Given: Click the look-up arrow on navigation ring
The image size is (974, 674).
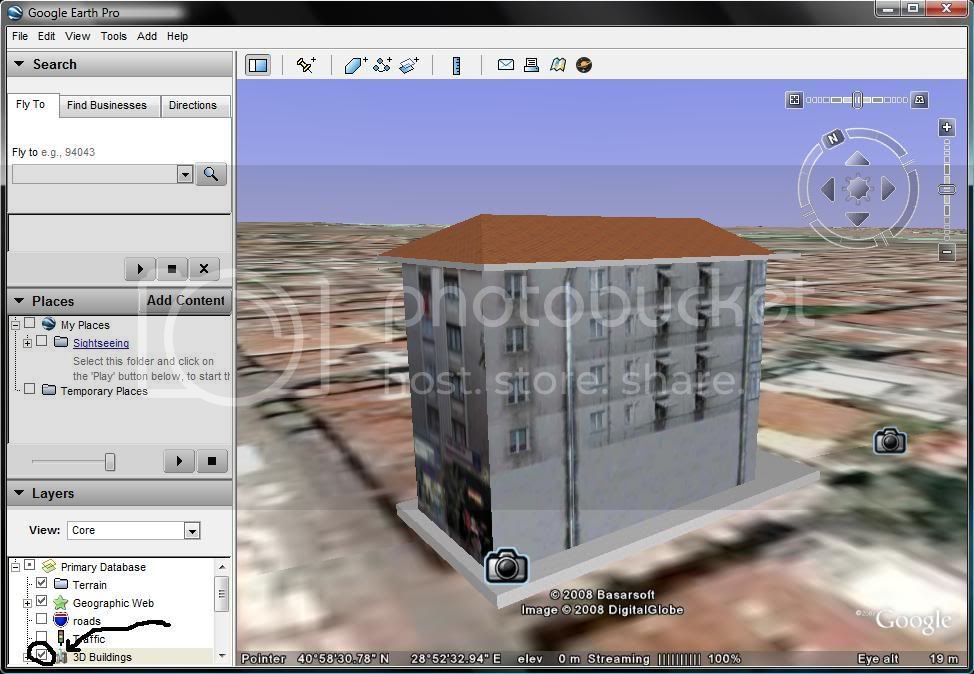Looking at the screenshot, I should click(857, 159).
